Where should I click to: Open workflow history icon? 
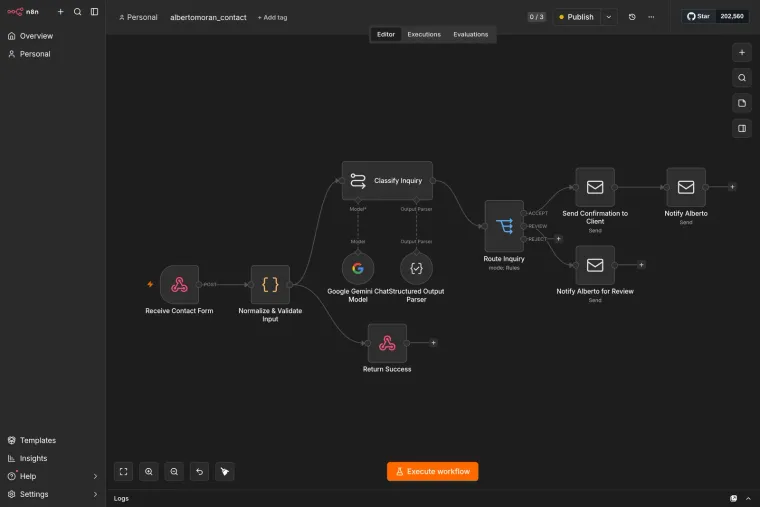coord(632,17)
